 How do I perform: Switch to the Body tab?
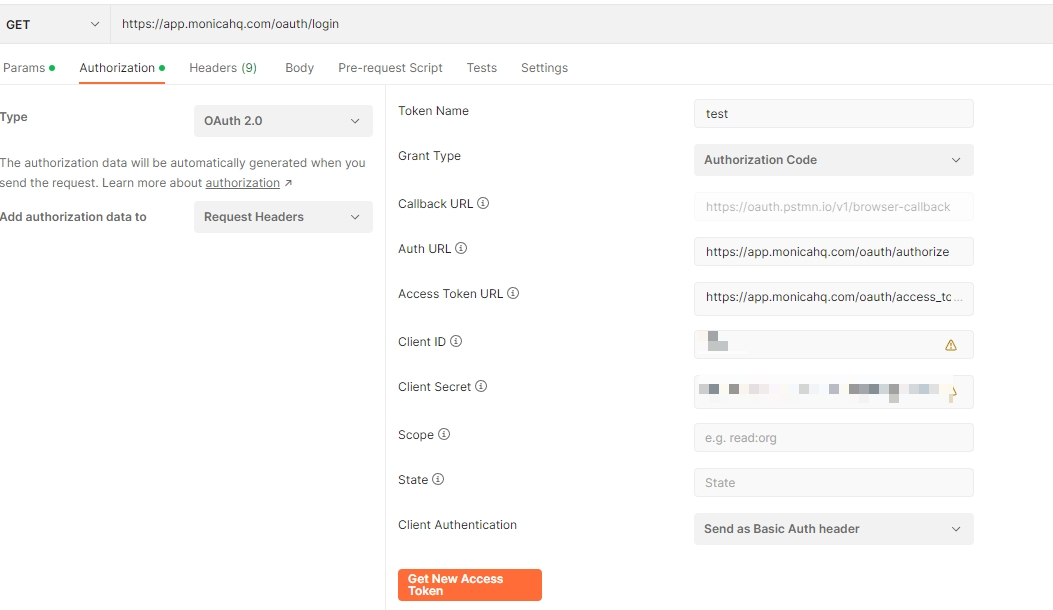300,68
